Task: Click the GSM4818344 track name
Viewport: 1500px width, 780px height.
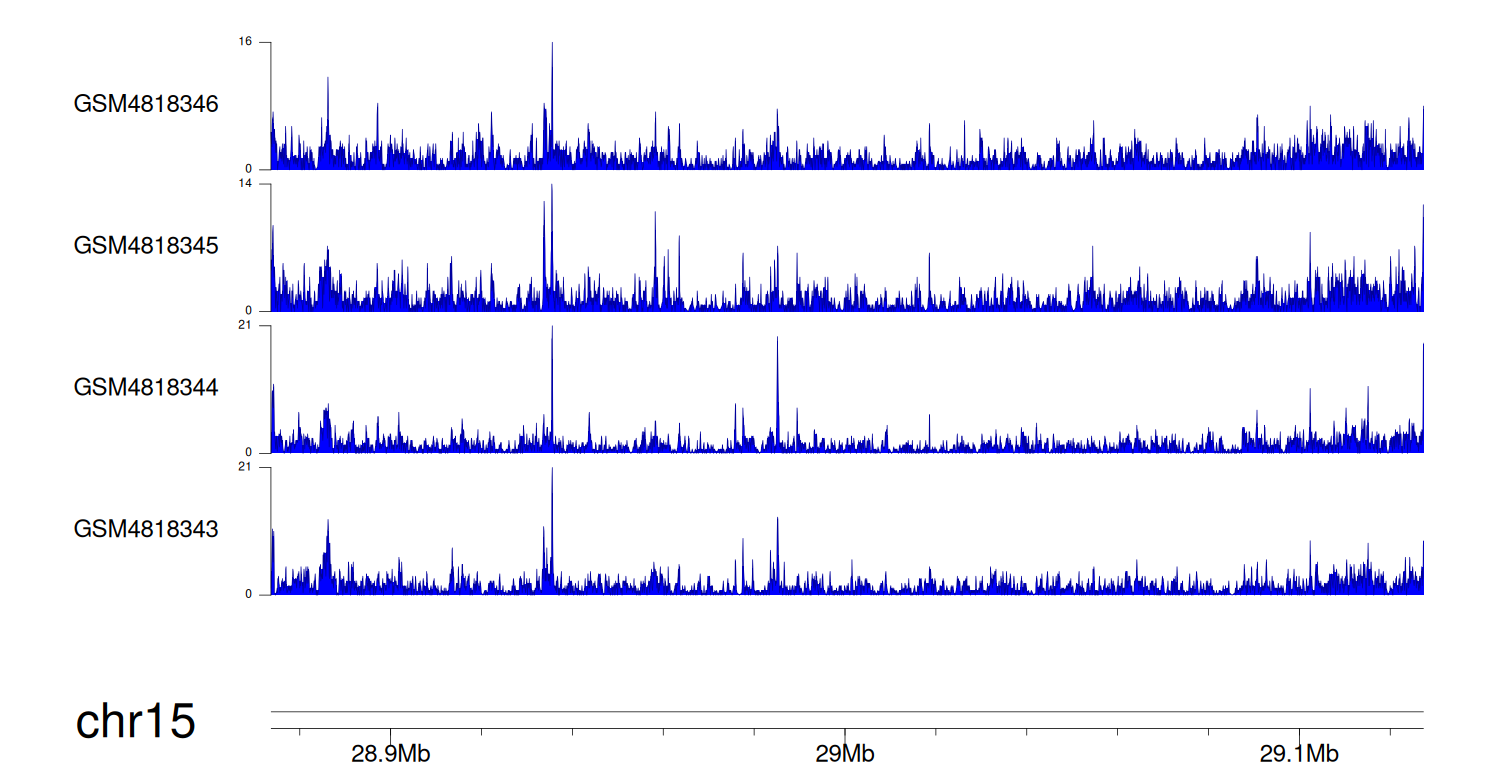Action: click(146, 387)
